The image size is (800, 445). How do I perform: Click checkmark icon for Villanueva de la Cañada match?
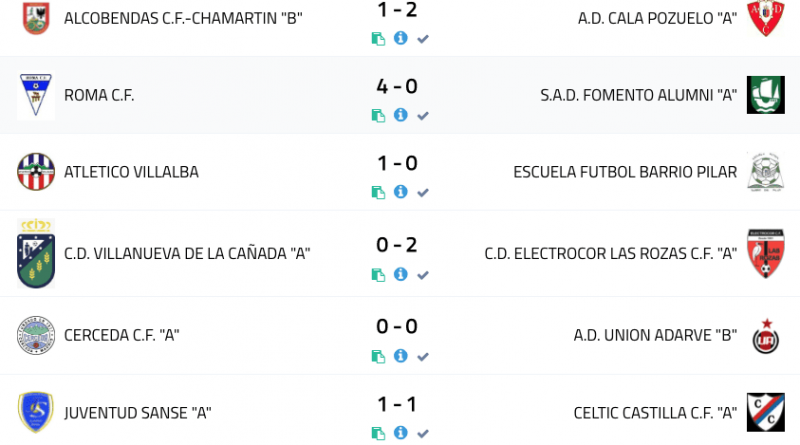[423, 275]
